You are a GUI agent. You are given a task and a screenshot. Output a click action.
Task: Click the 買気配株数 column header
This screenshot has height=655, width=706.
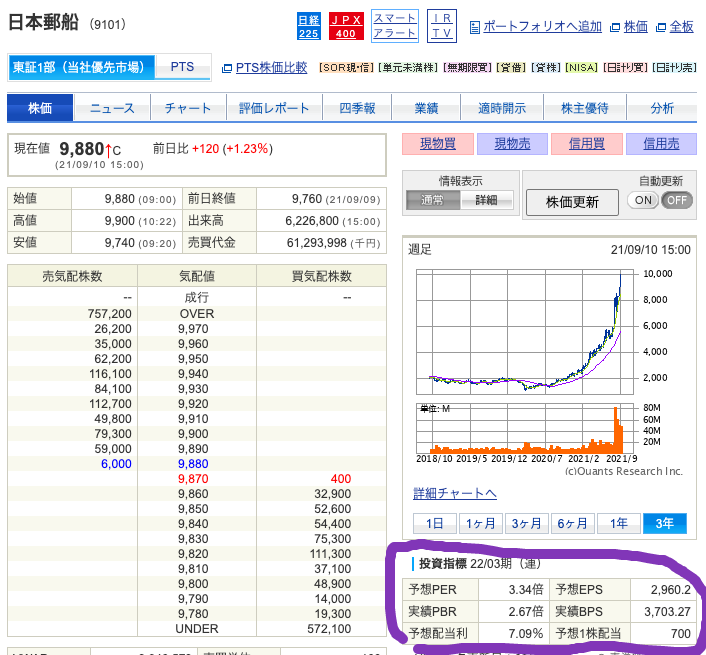click(x=321, y=276)
